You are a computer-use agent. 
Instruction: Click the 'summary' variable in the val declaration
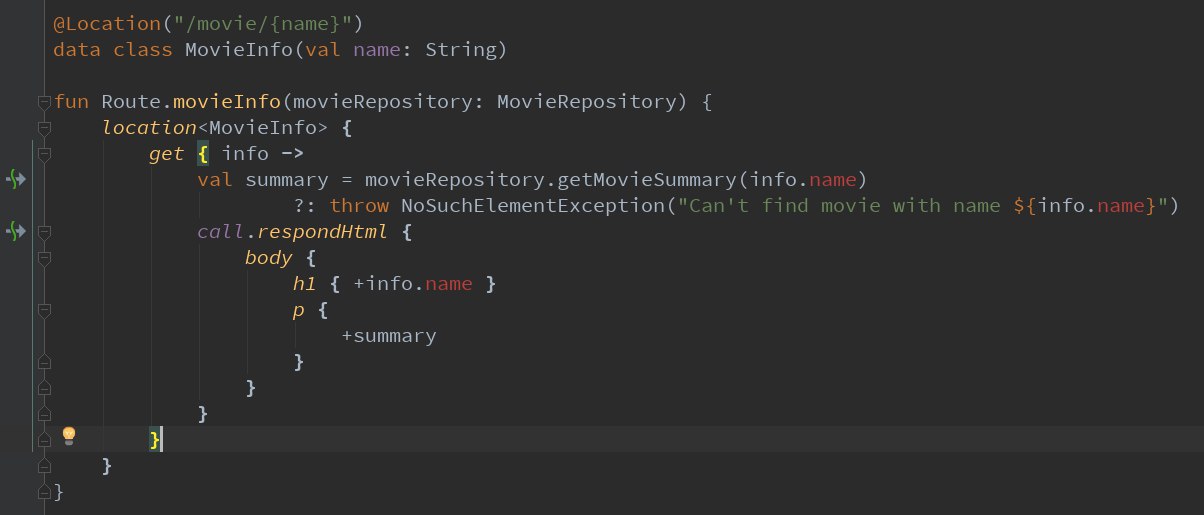click(288, 180)
